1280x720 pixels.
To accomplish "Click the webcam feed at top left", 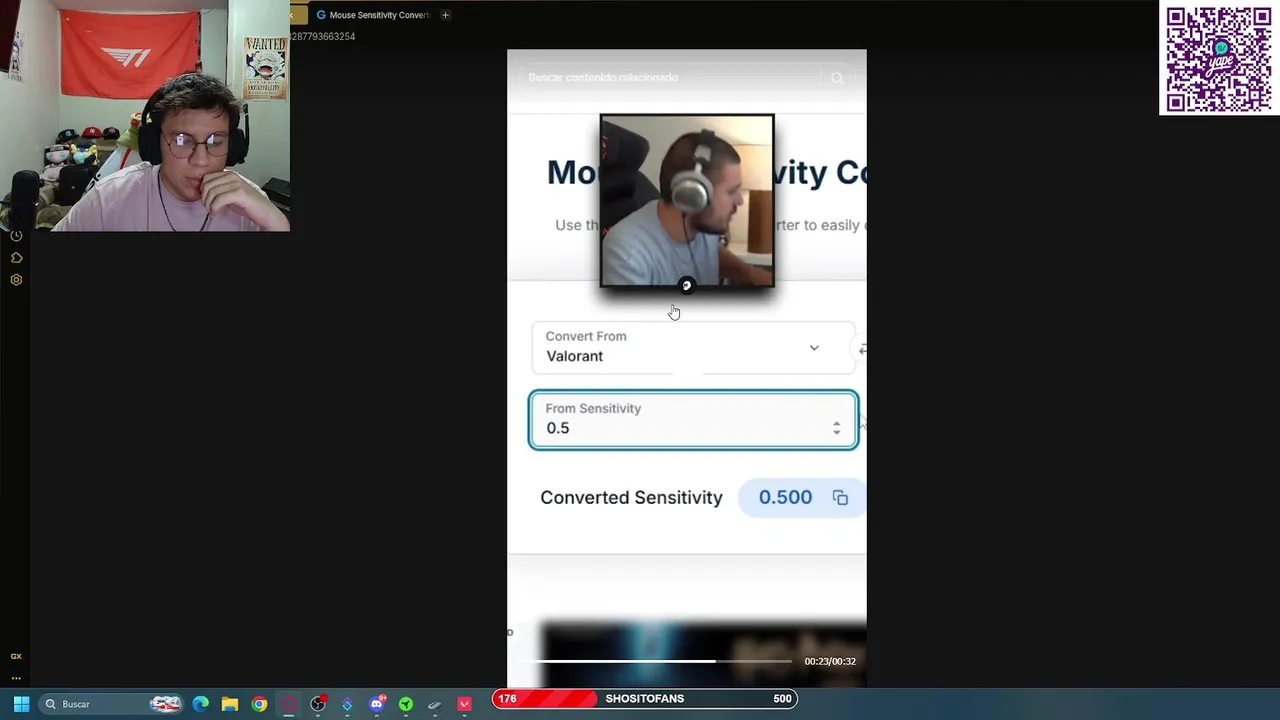I will (x=145, y=116).
